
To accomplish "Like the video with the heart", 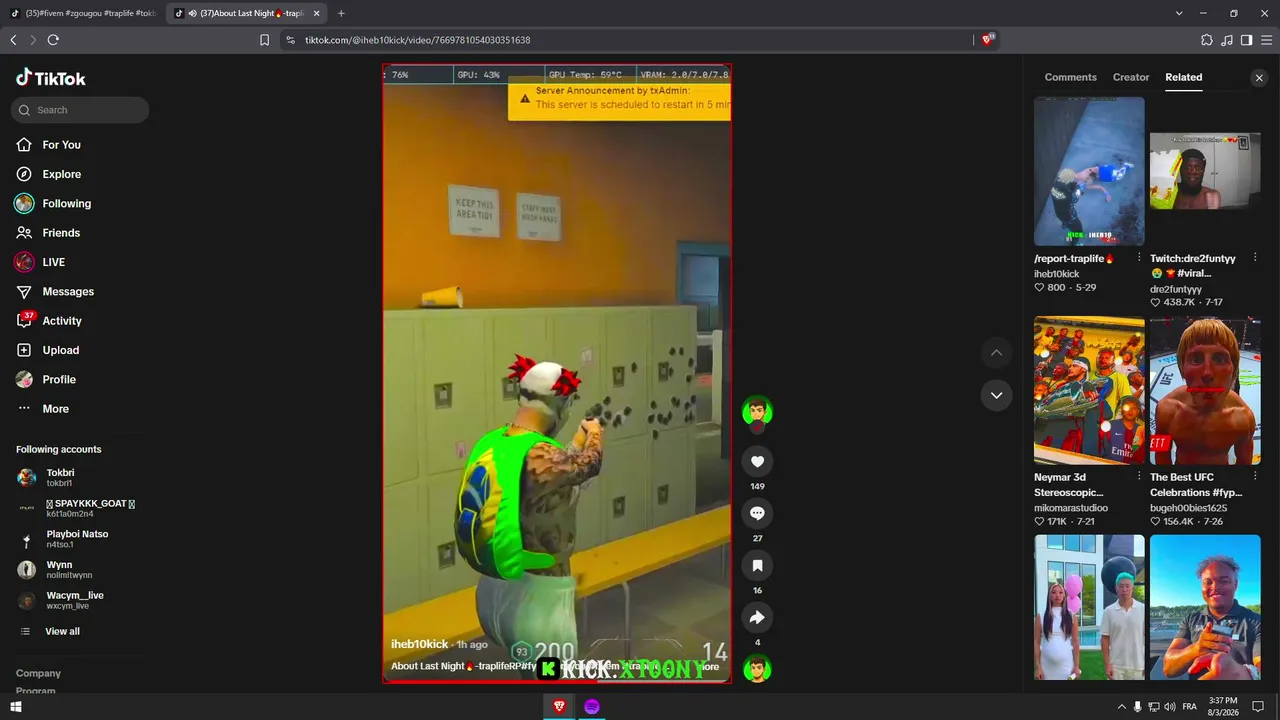I will click(x=757, y=461).
